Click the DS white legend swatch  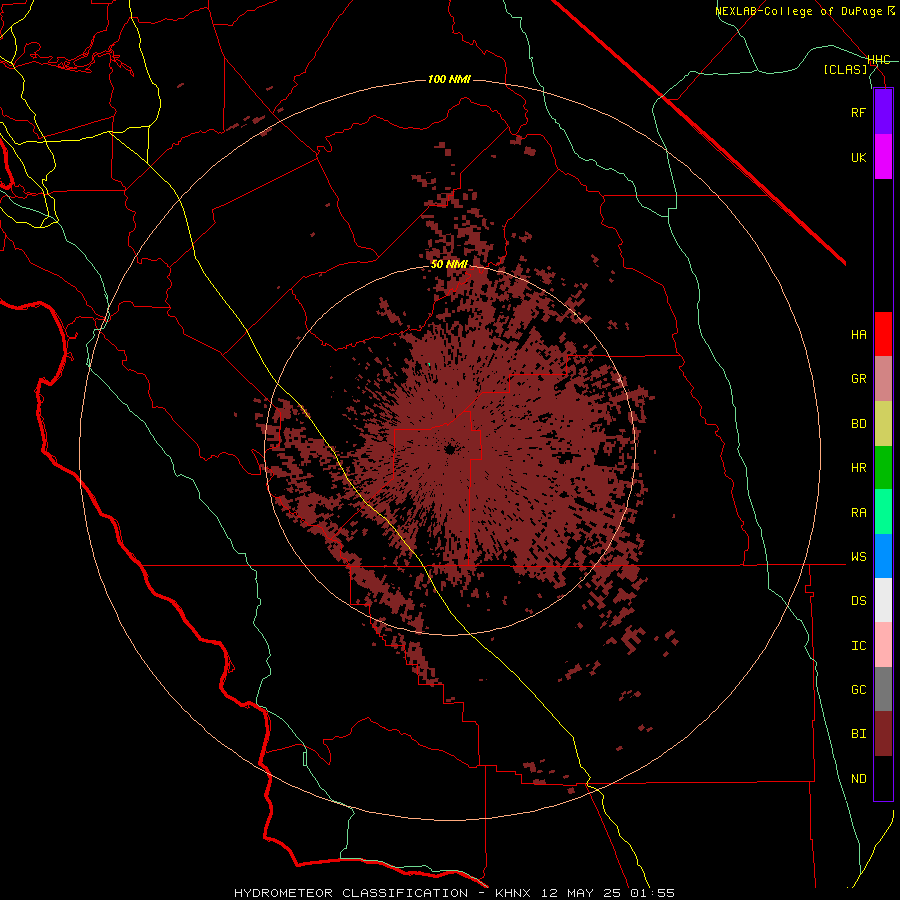[883, 600]
